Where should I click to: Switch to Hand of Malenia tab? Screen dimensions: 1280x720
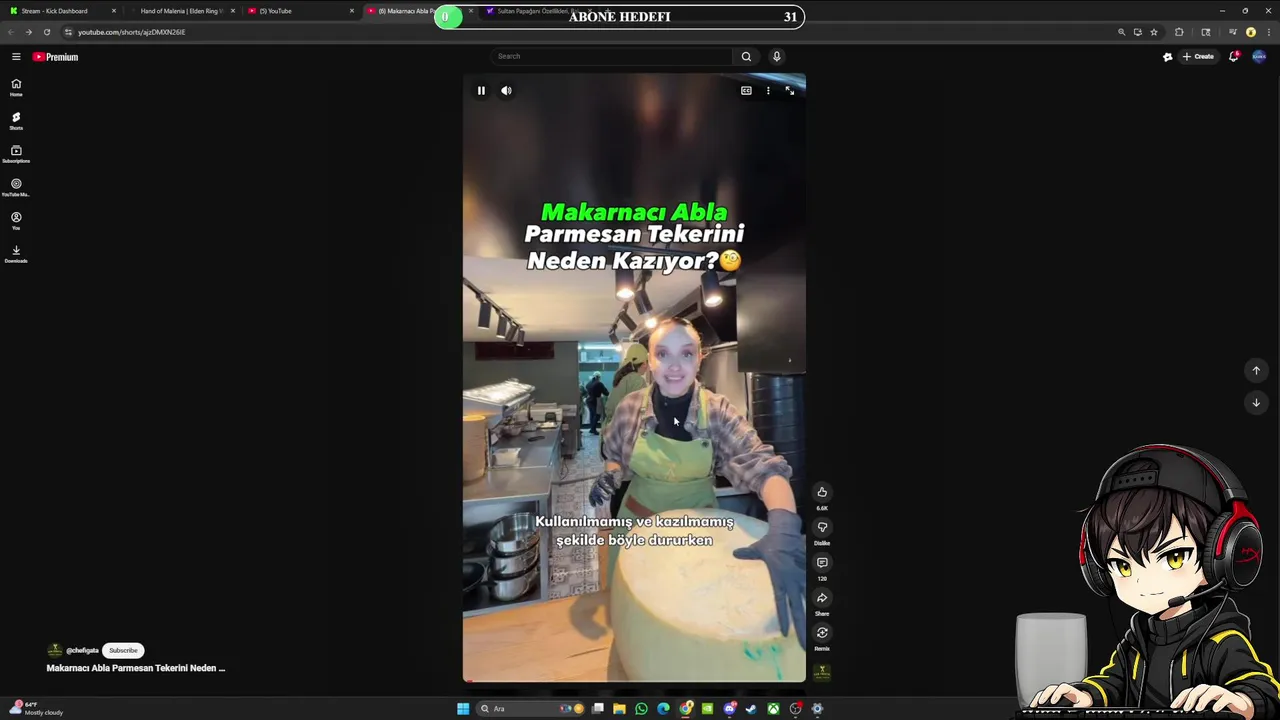tap(181, 11)
